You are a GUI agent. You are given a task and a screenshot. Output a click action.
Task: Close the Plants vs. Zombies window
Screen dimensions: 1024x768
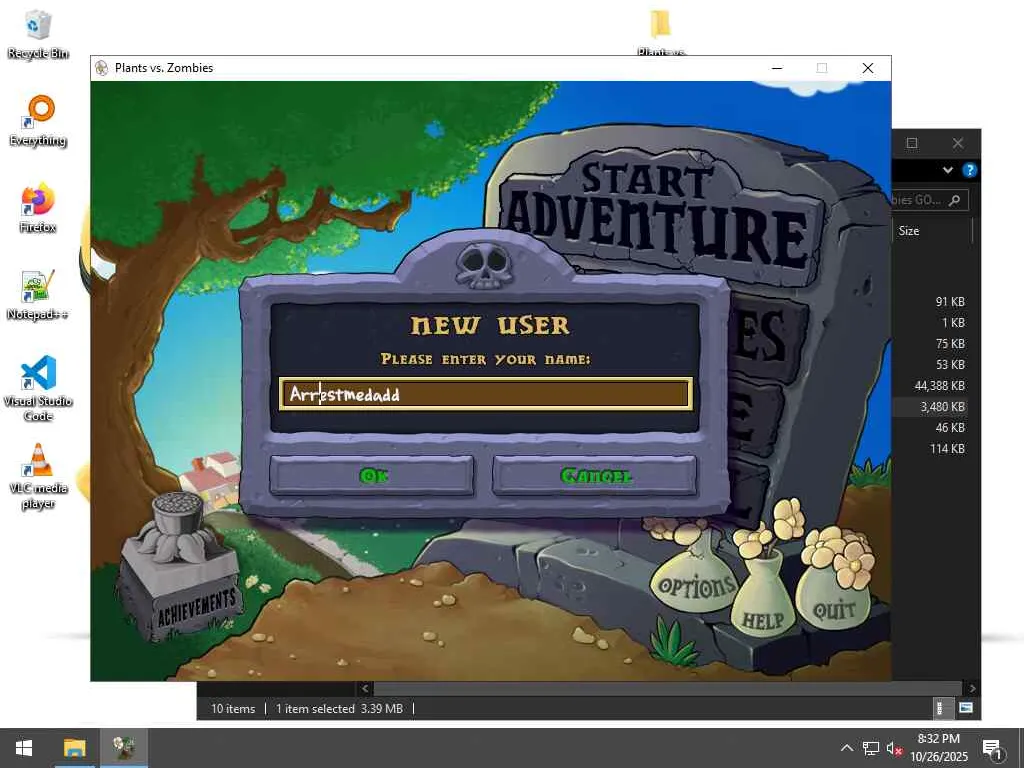[868, 68]
